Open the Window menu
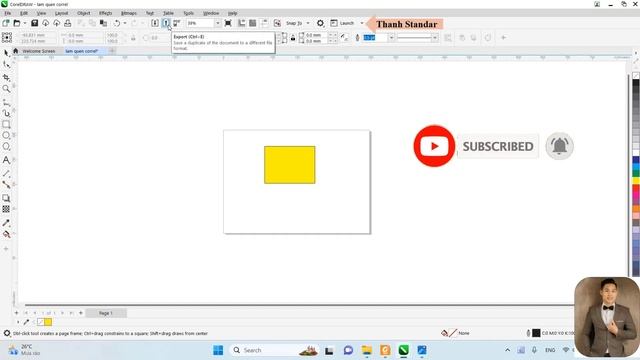640x360 pixels. 211,13
